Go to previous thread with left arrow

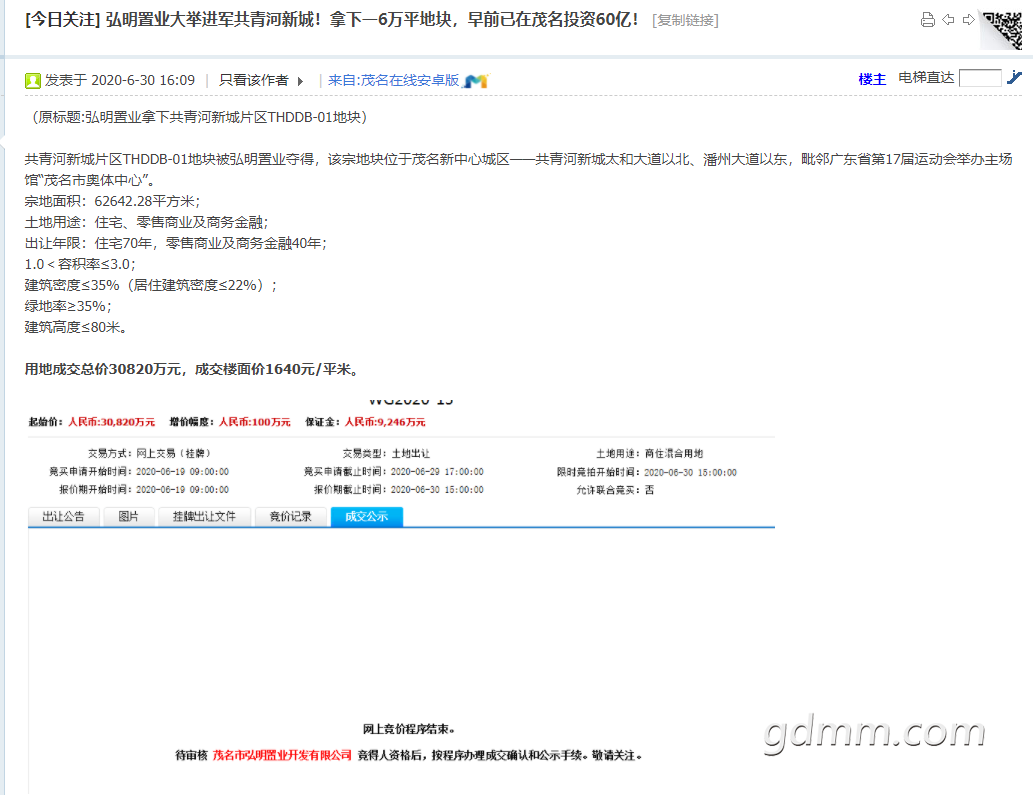tap(948, 20)
